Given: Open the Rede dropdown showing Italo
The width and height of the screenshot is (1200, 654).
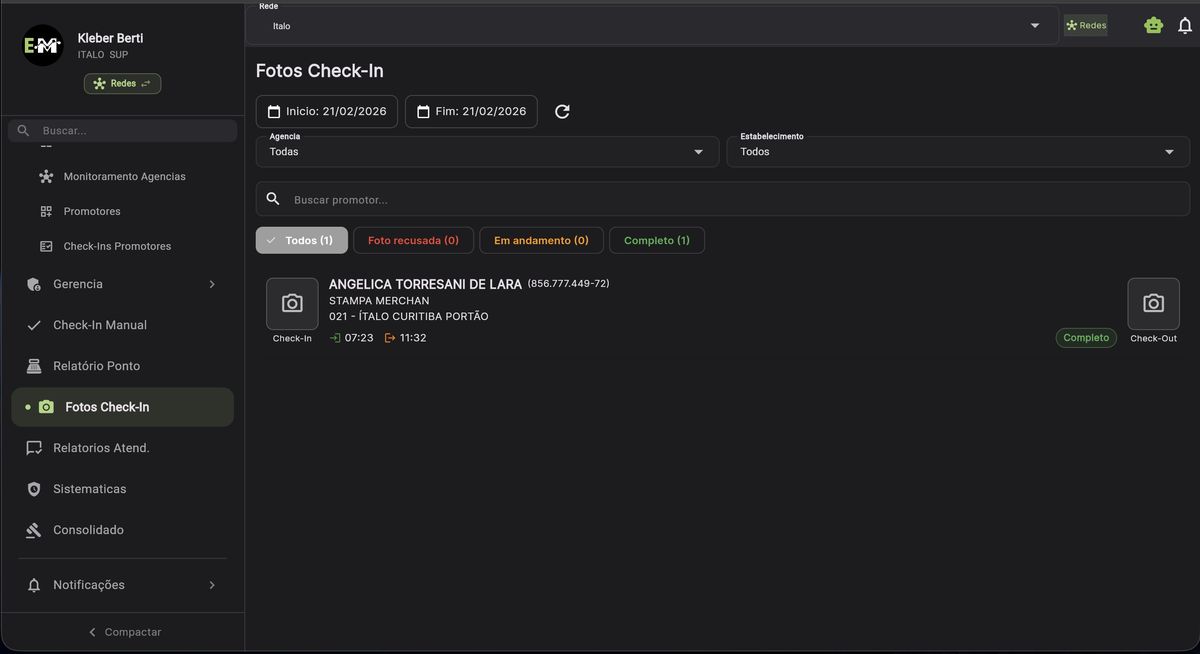Looking at the screenshot, I should 651,26.
